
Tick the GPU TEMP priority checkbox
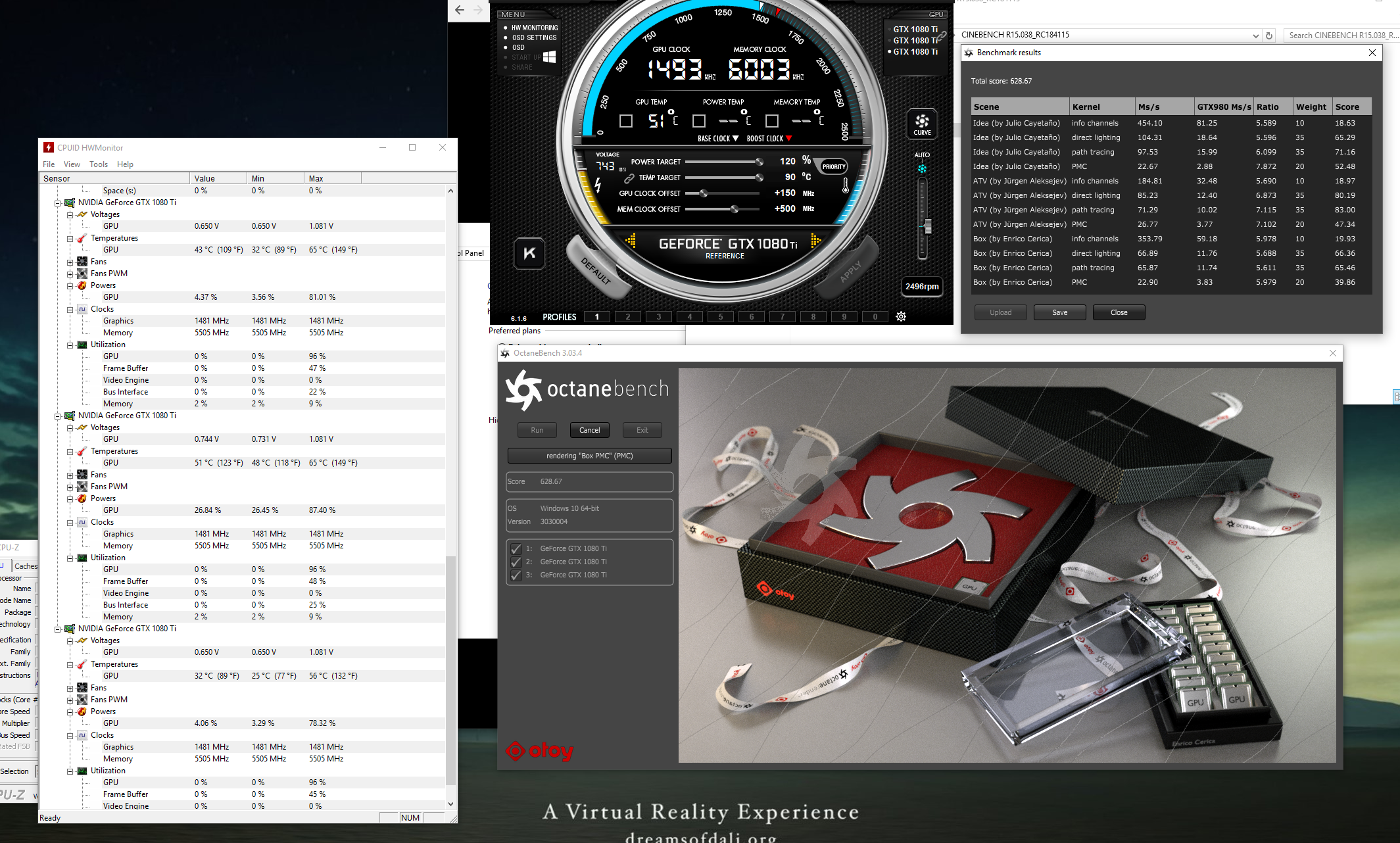626,121
